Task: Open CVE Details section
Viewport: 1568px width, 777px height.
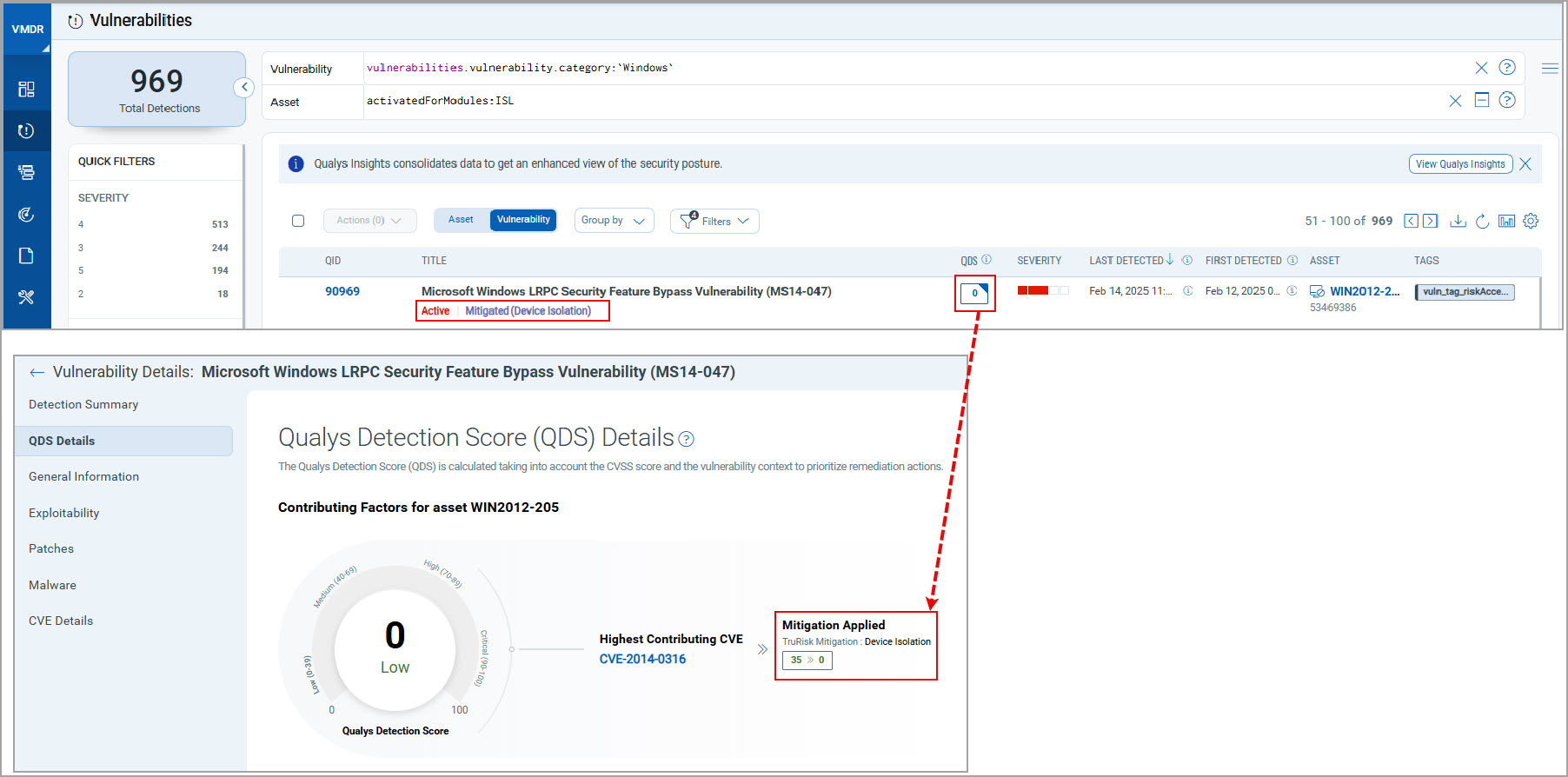Action: pyautogui.click(x=61, y=621)
